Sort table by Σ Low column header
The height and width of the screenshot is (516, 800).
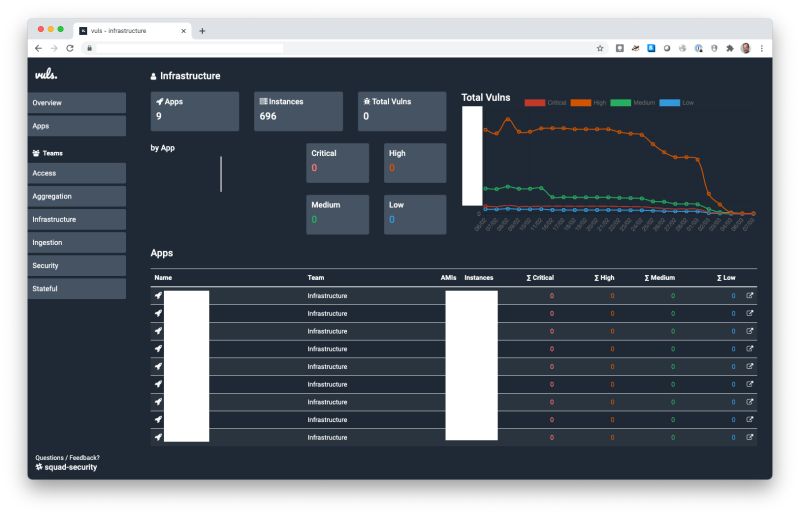pyautogui.click(x=726, y=278)
